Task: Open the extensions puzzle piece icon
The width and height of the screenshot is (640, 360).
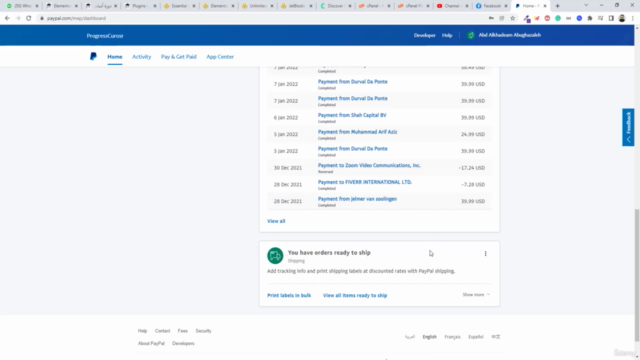Action: click(590, 18)
